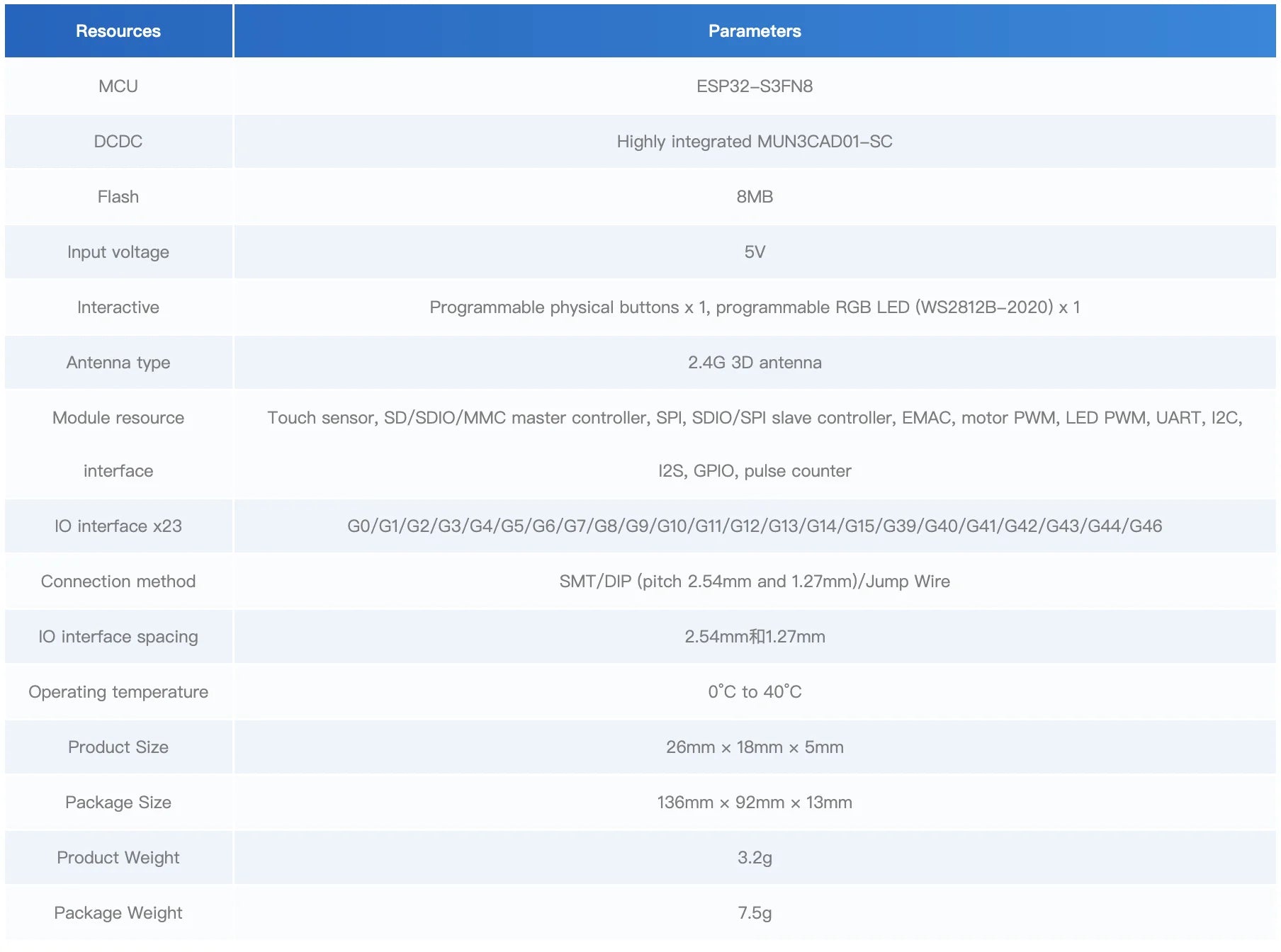Click the 26mm × 18mm × 5mm size
This screenshot has width=1281, height=952.
tap(755, 747)
